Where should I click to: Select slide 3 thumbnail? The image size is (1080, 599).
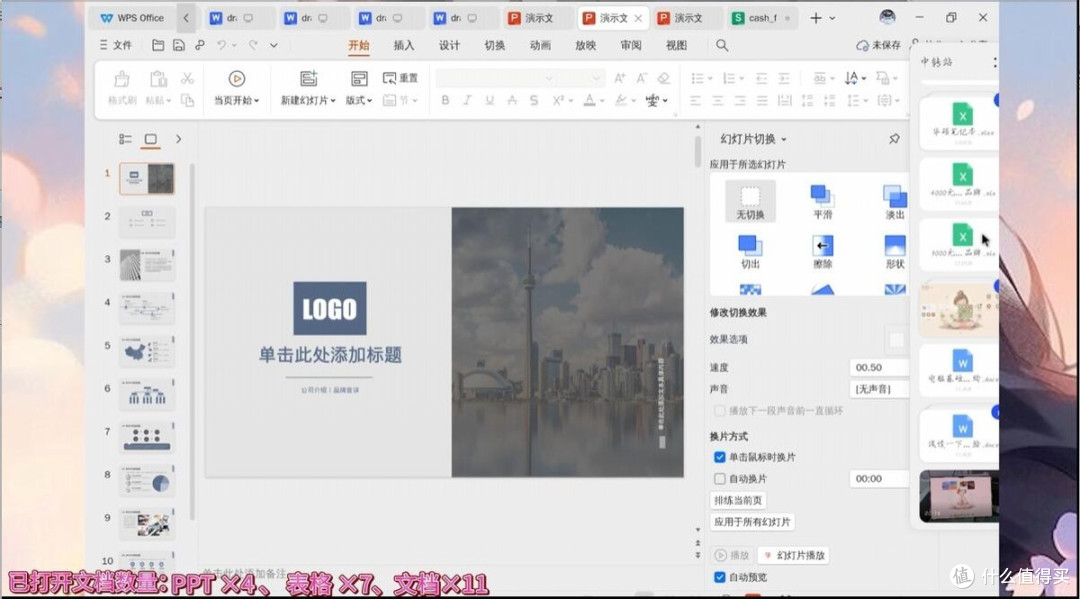tap(147, 265)
